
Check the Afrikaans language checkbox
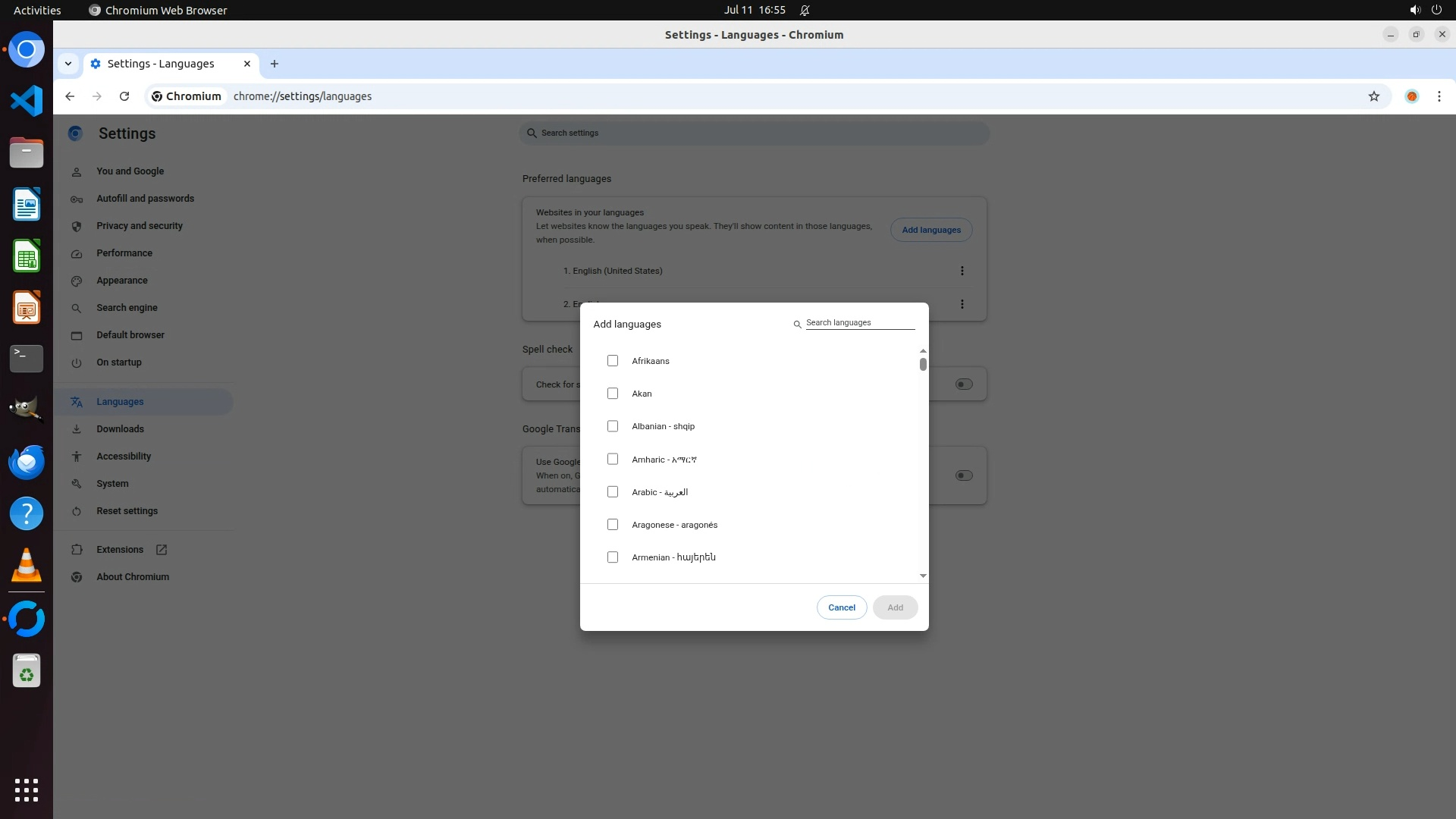613,361
